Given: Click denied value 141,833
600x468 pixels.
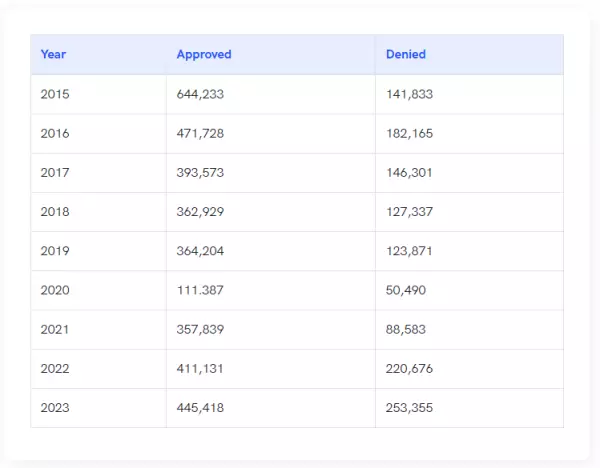Looking at the screenshot, I should point(409,94).
